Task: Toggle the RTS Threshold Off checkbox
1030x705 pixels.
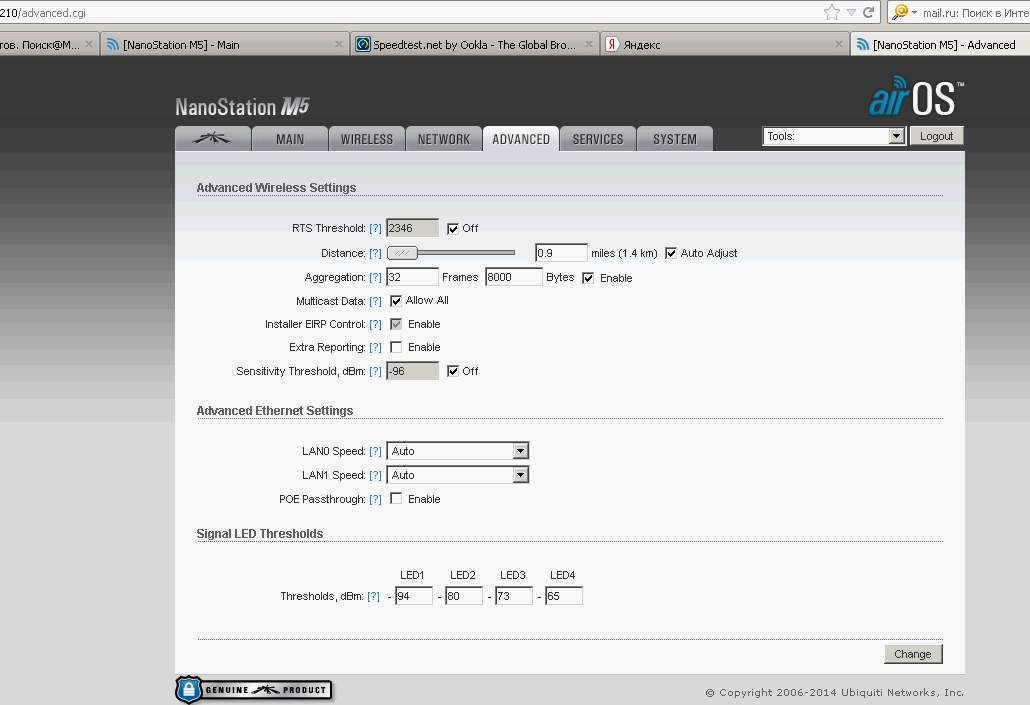Action: [453, 229]
